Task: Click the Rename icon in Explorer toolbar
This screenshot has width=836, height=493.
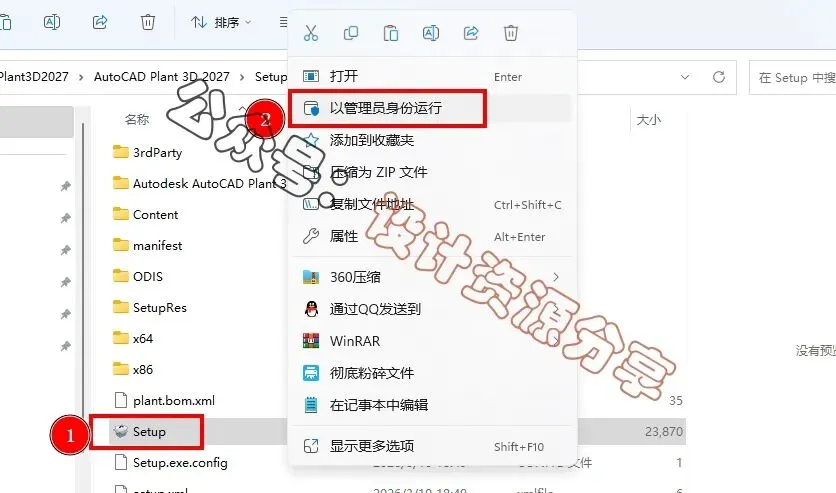Action: [52, 22]
